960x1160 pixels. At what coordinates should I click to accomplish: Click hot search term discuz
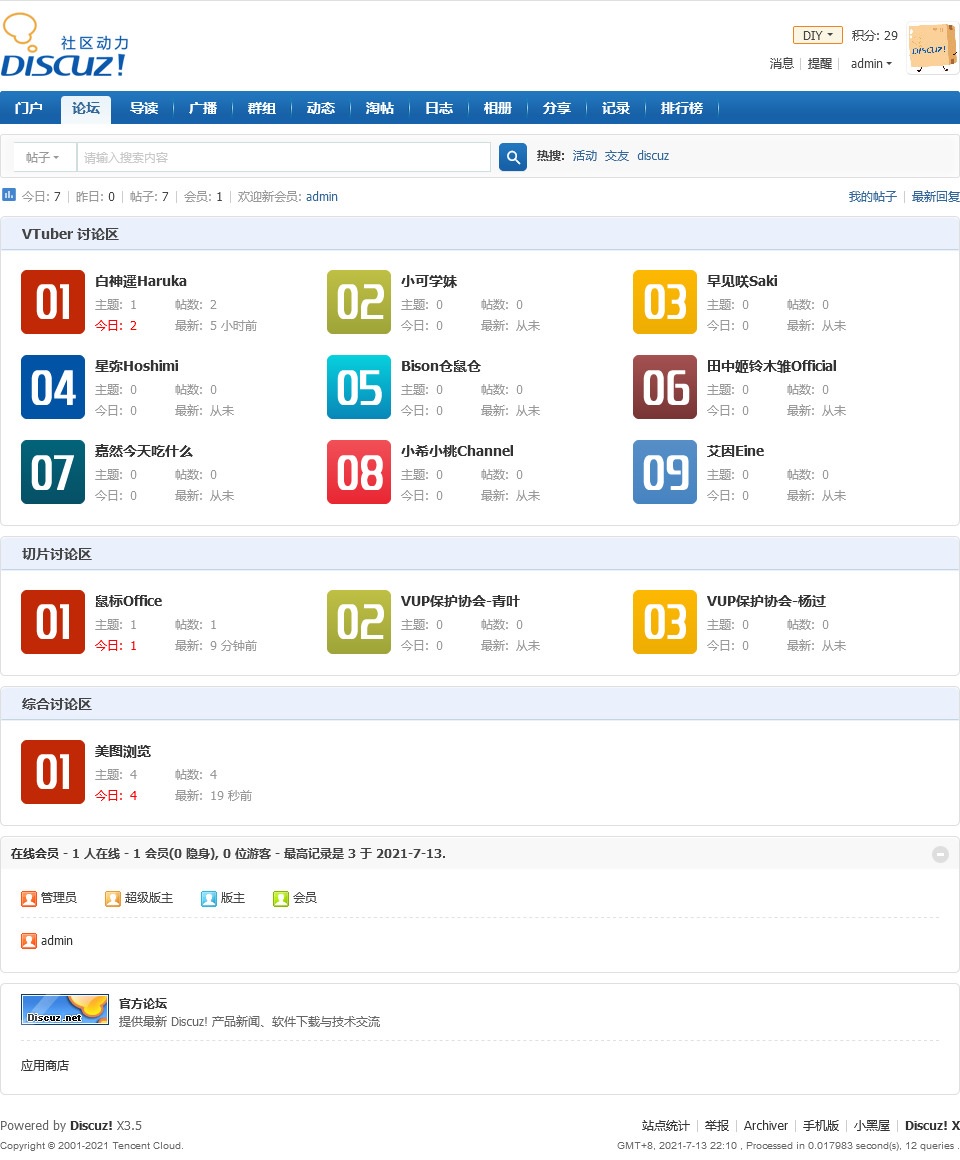653,156
